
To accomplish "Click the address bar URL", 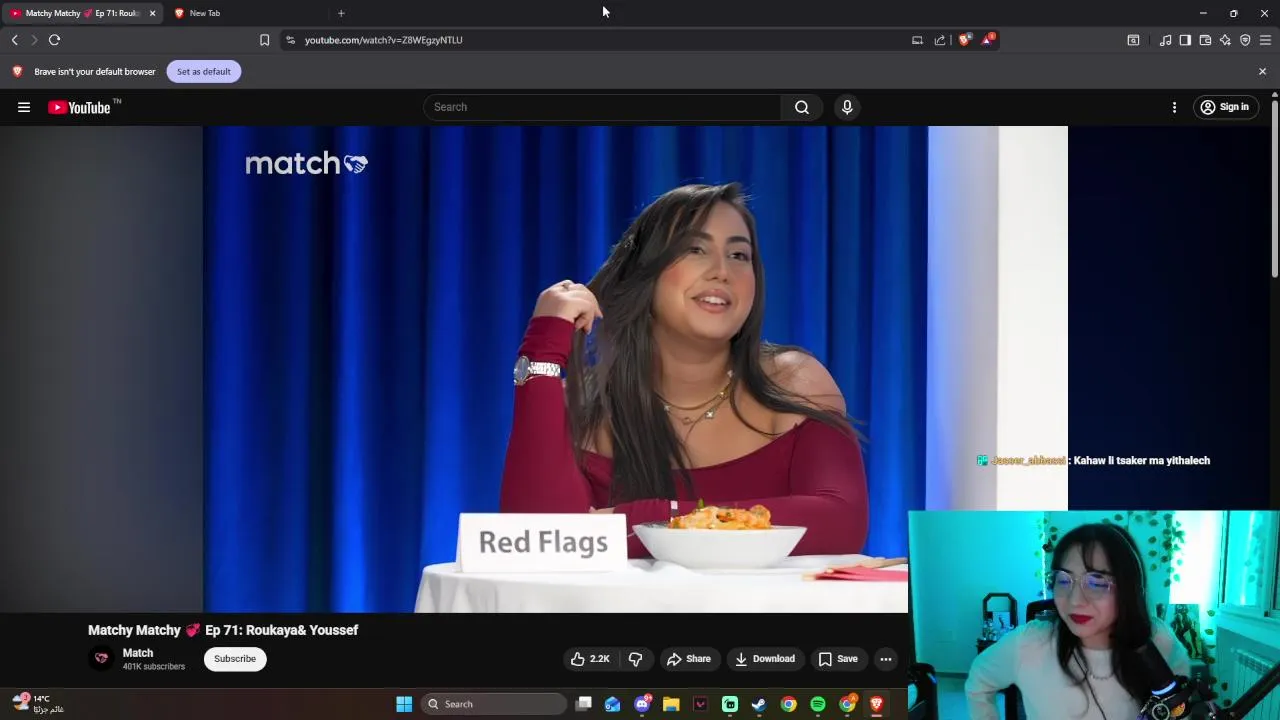I will coord(384,40).
